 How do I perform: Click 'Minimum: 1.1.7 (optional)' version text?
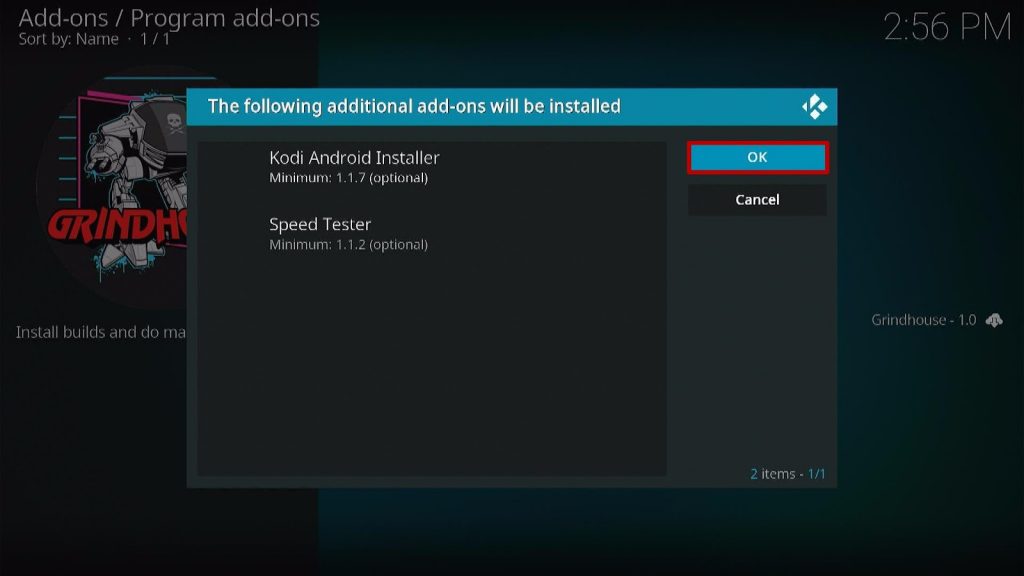pyautogui.click(x=349, y=178)
